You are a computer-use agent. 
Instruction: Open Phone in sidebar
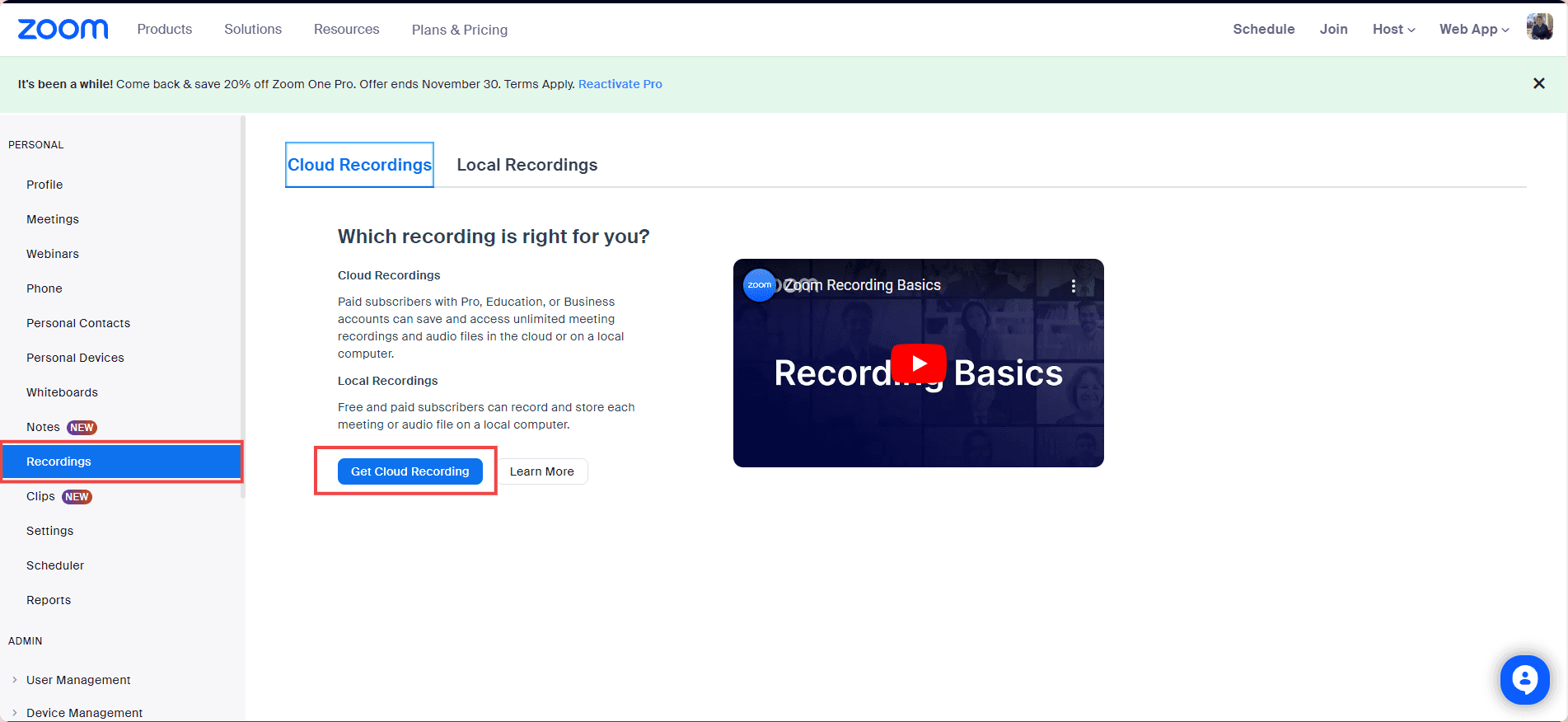pyautogui.click(x=44, y=288)
